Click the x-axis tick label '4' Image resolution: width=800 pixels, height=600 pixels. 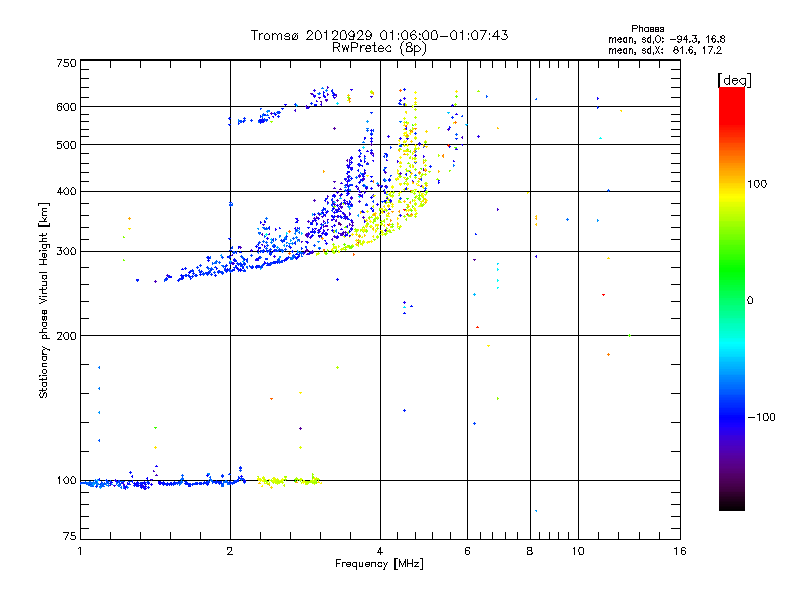380,551
